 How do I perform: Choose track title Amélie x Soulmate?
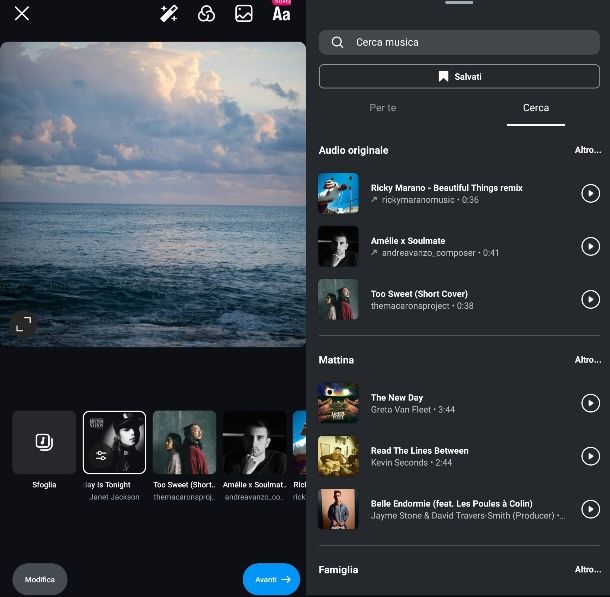point(408,241)
